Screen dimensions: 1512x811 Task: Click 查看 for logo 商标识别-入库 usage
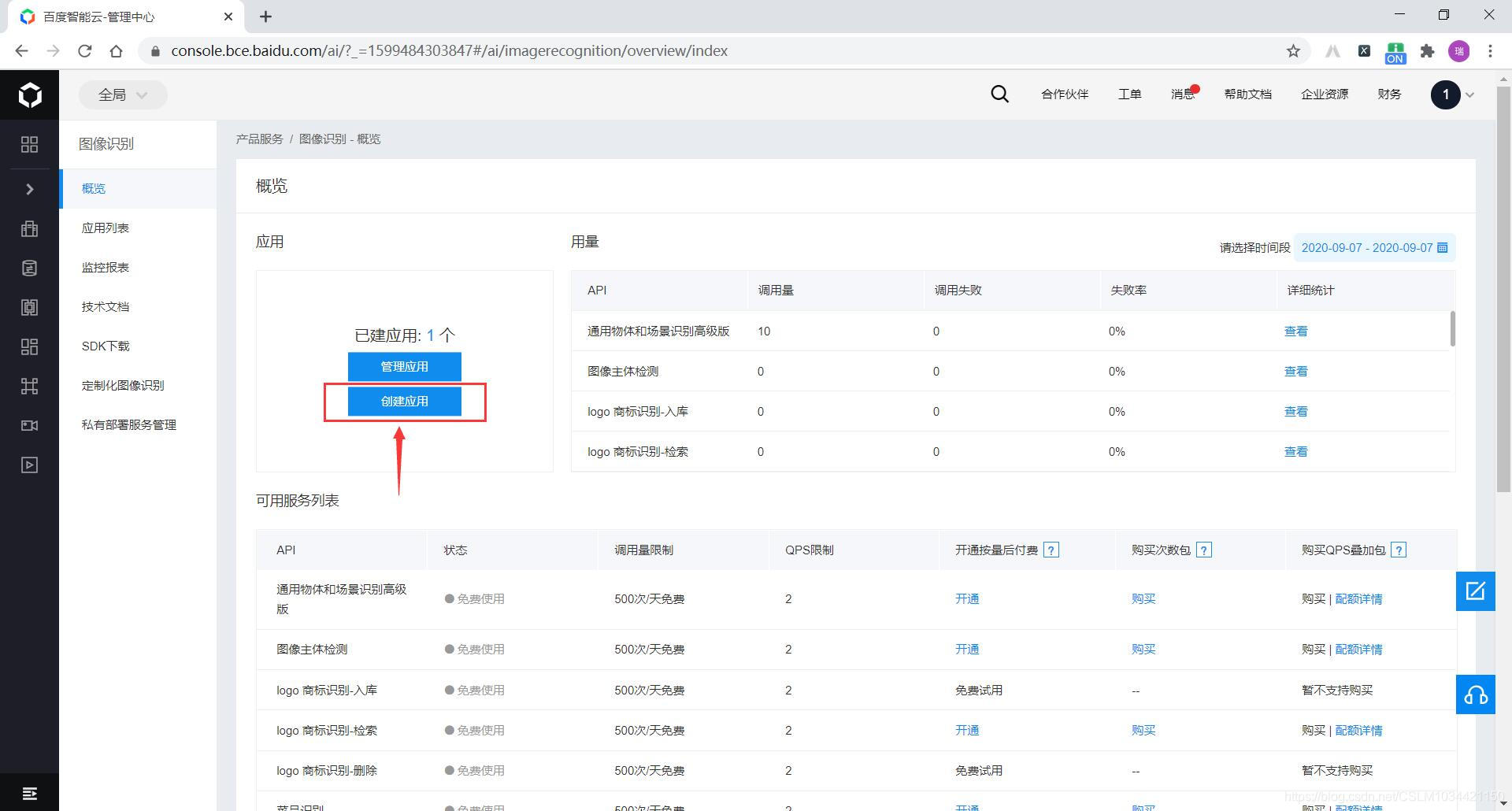(x=1295, y=412)
